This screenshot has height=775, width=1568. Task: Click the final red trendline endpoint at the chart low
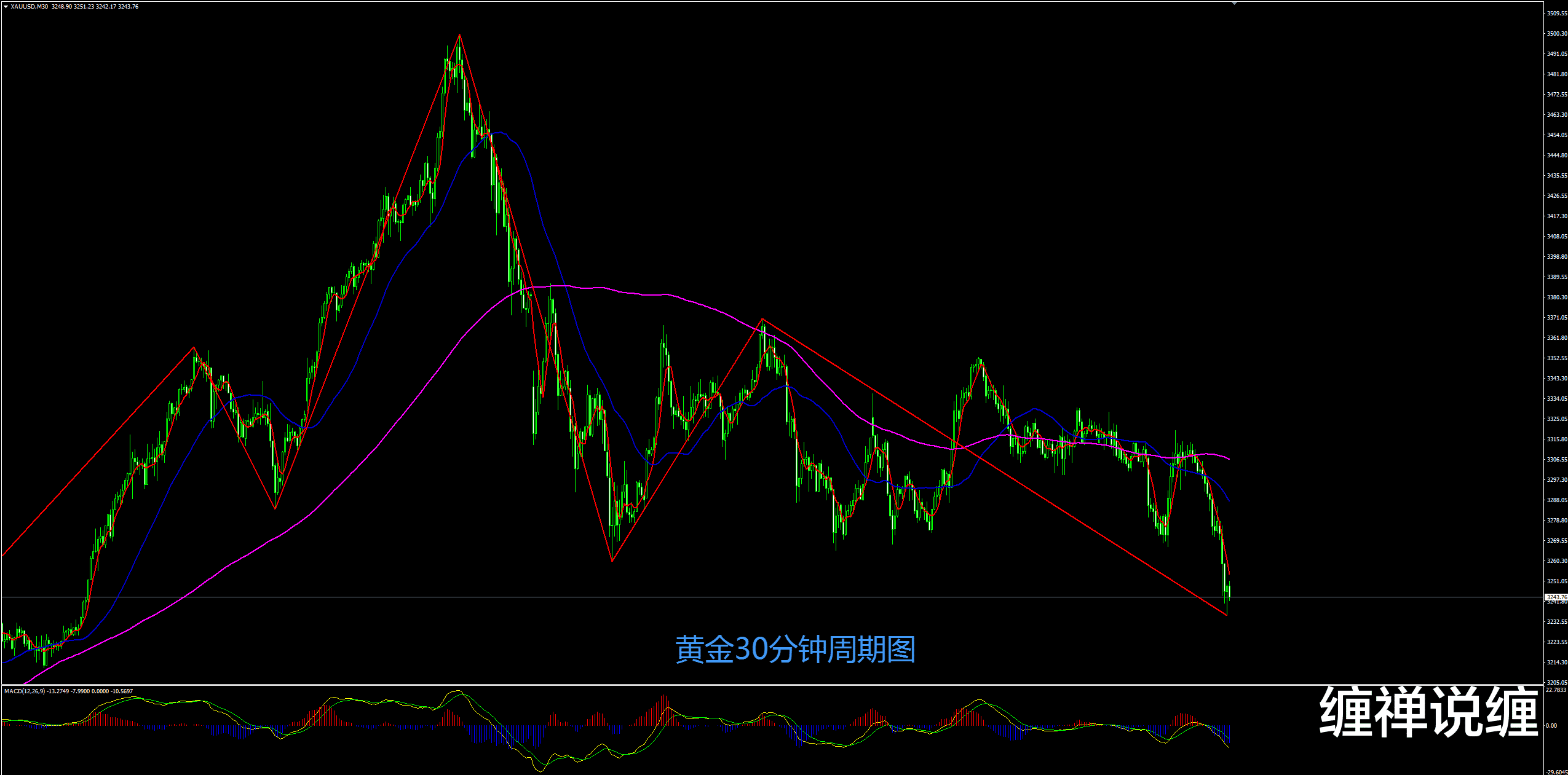coord(1226,615)
